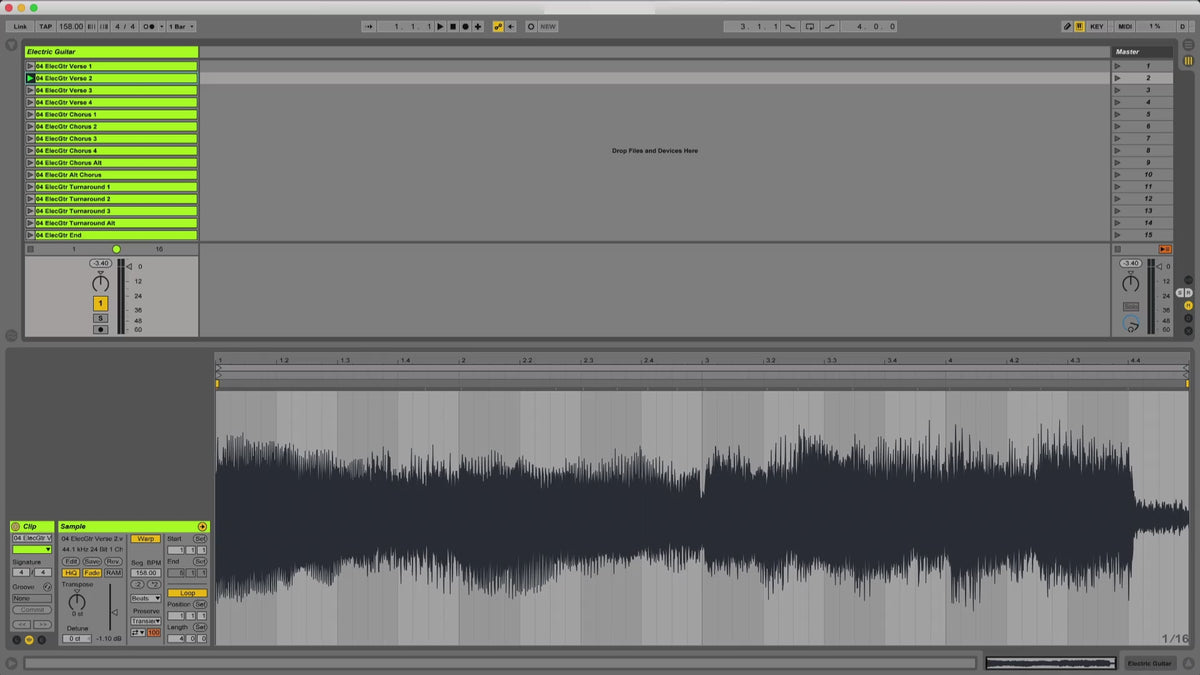Launch the 04 ElecGtr Chorus 1 clip
The width and height of the screenshot is (1200, 675).
click(30, 114)
